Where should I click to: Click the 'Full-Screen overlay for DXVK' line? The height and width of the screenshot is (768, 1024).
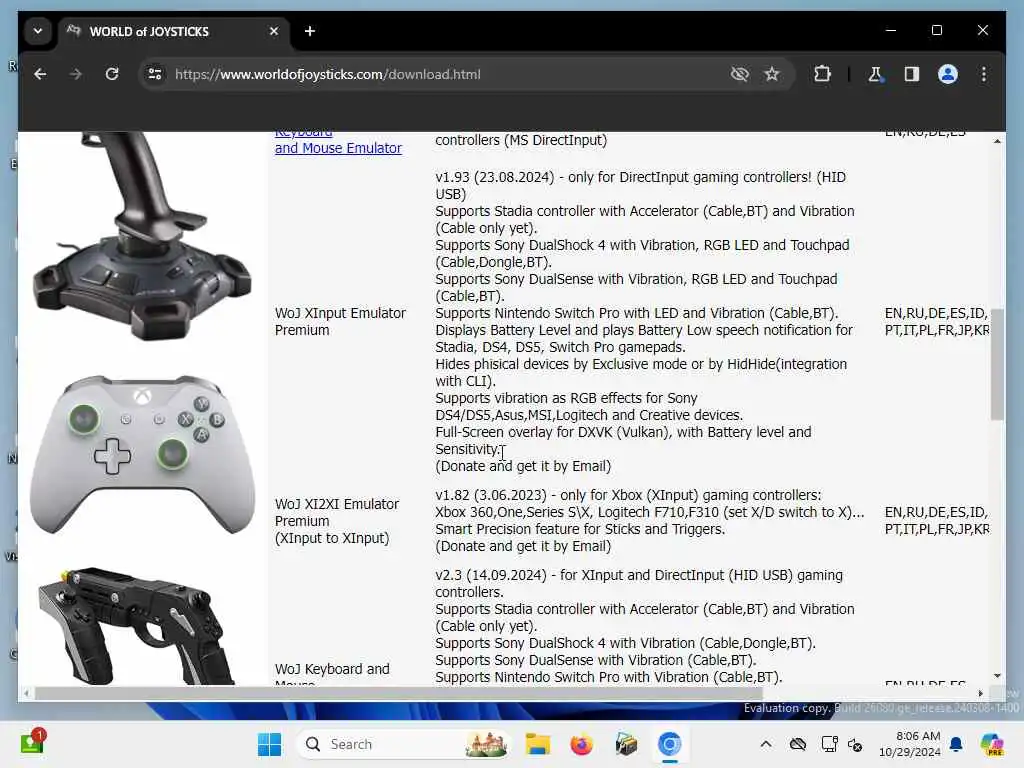[x=623, y=440]
